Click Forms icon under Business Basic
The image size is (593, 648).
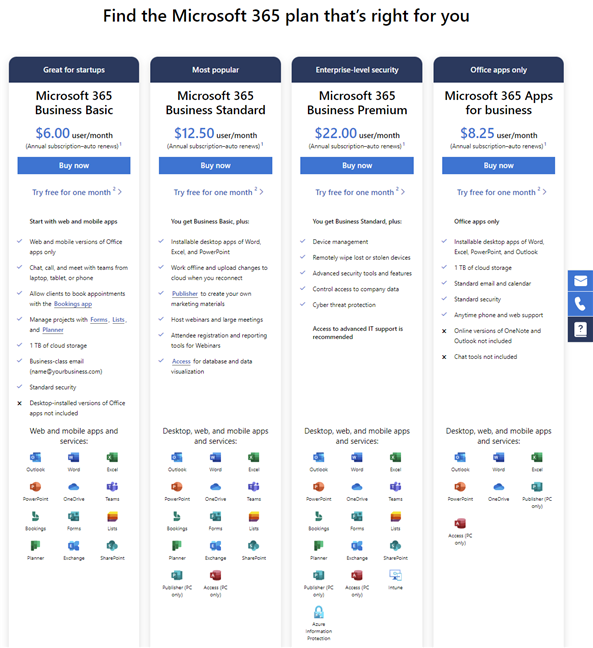coord(74,516)
